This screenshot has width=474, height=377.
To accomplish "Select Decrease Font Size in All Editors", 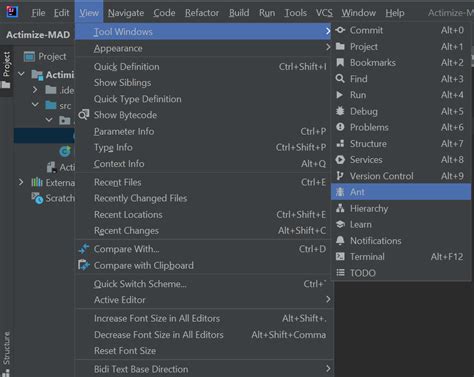I will click(x=203, y=335).
